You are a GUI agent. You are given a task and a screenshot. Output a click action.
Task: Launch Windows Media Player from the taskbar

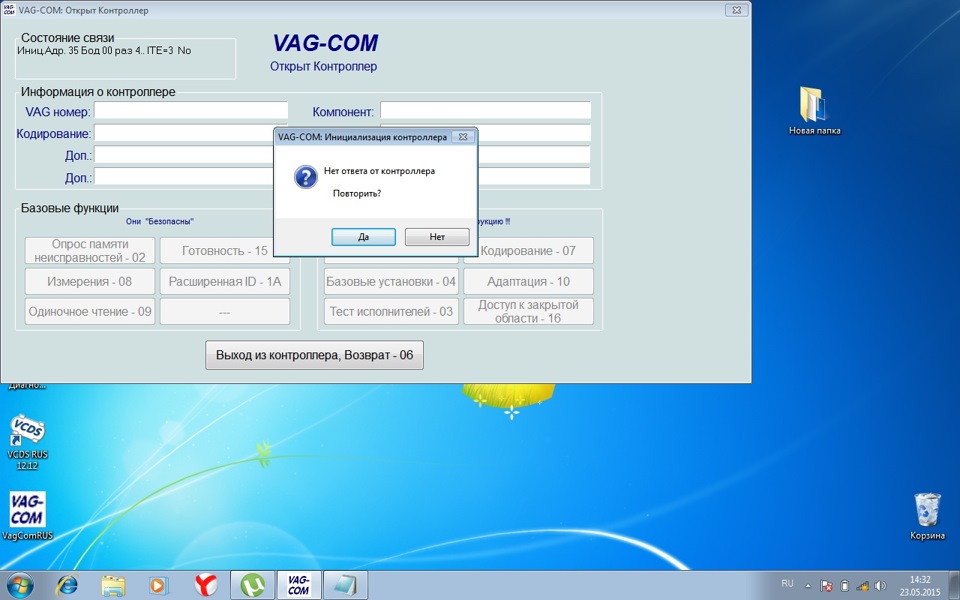(159, 584)
